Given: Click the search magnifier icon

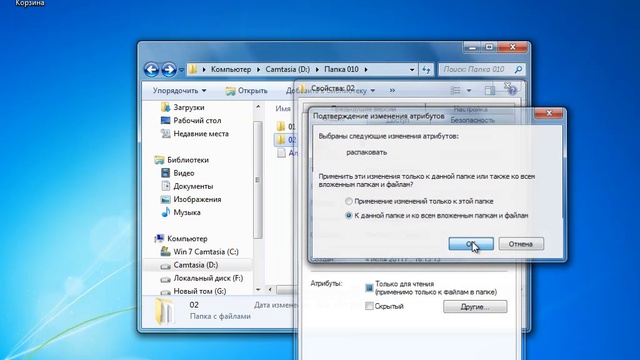Looking at the screenshot, I should pos(518,69).
